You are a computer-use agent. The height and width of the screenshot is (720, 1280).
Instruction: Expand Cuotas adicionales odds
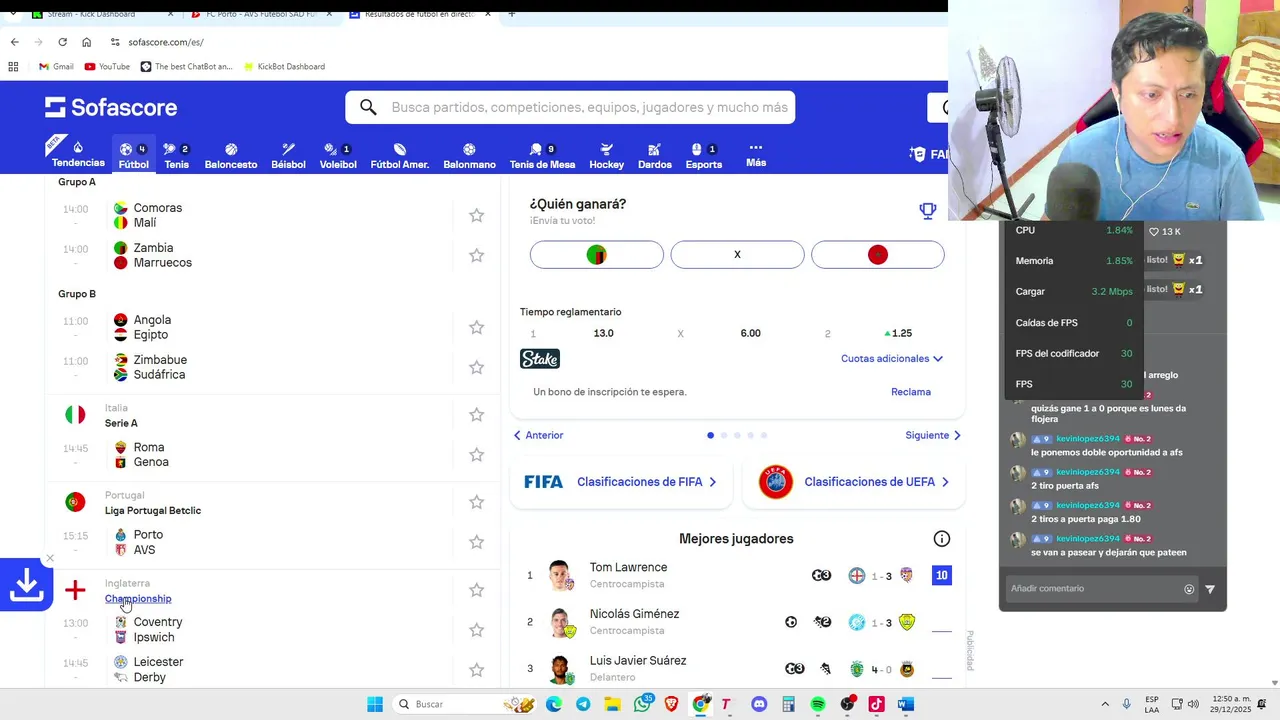[x=891, y=358]
